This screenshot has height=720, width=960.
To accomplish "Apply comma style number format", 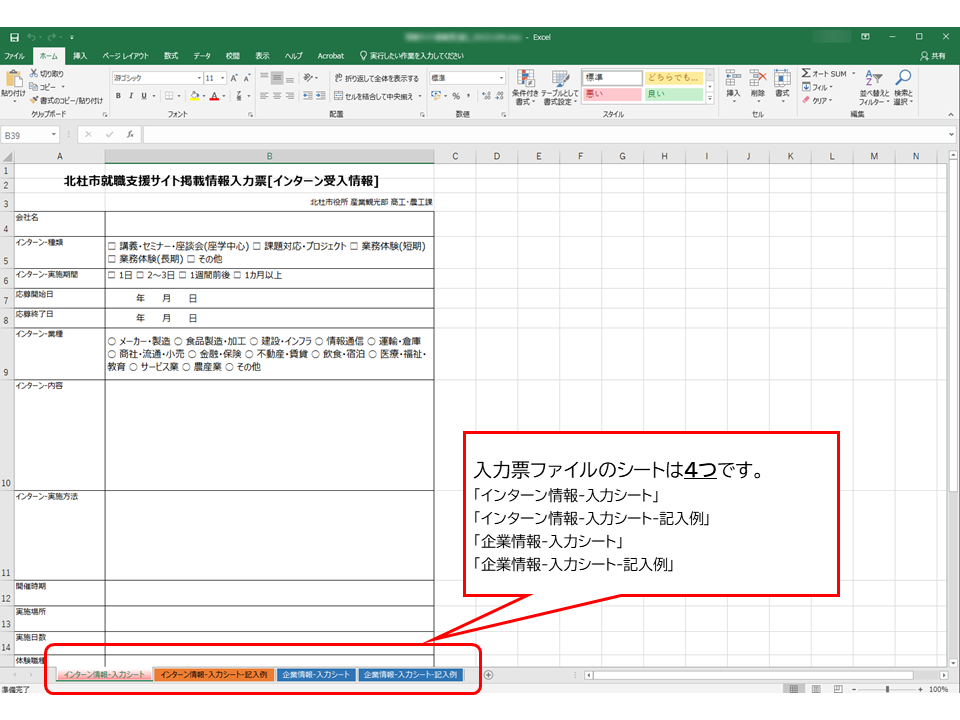I will [x=468, y=96].
